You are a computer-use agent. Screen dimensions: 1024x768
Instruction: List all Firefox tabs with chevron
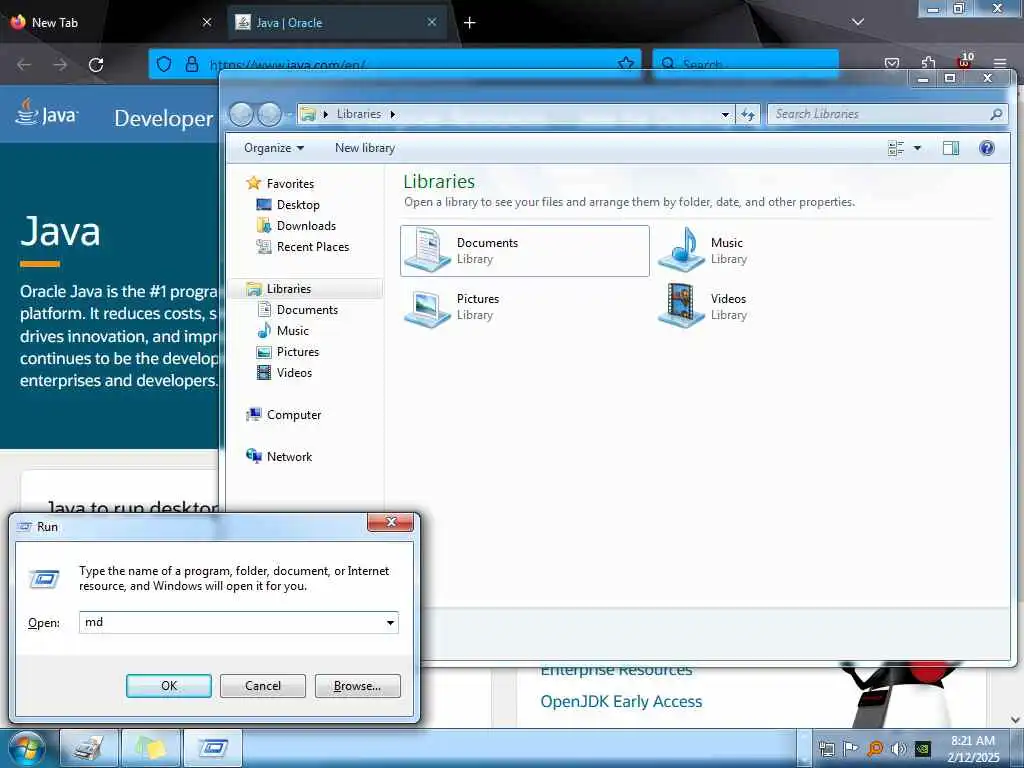click(858, 22)
